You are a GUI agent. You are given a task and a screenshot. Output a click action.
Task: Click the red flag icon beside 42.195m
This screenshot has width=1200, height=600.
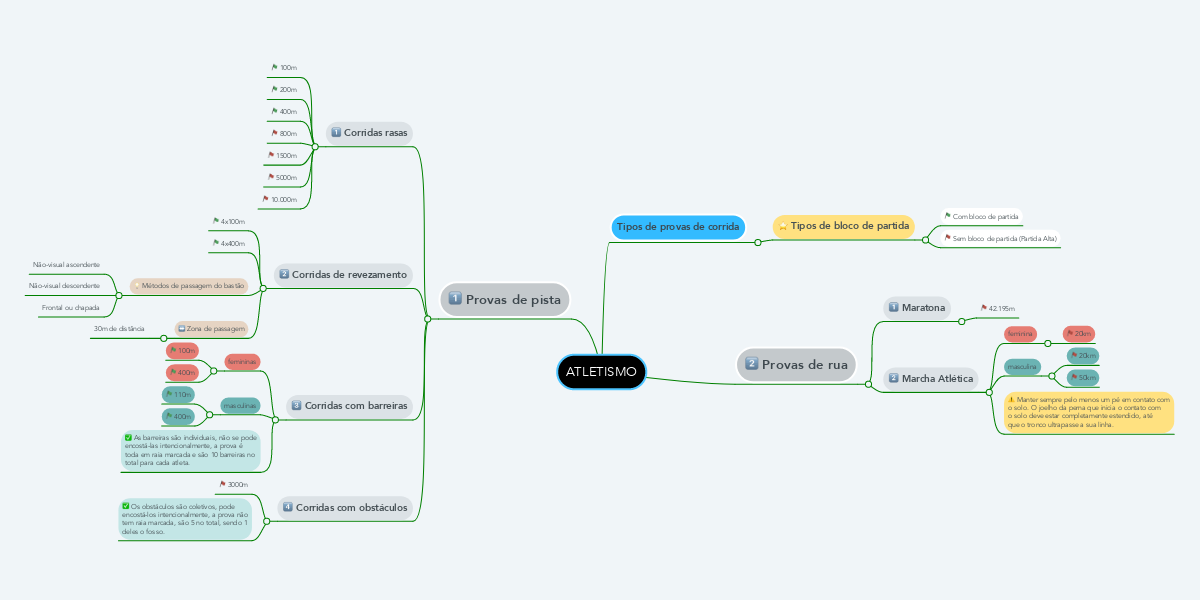tap(983, 308)
